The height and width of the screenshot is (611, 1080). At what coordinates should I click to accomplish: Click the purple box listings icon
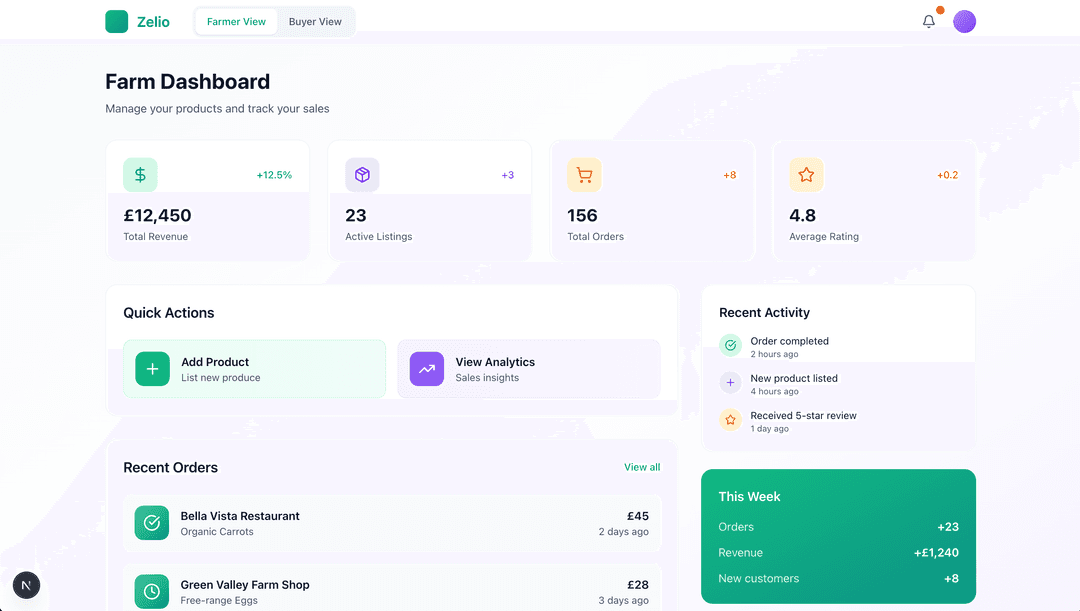[x=362, y=175]
